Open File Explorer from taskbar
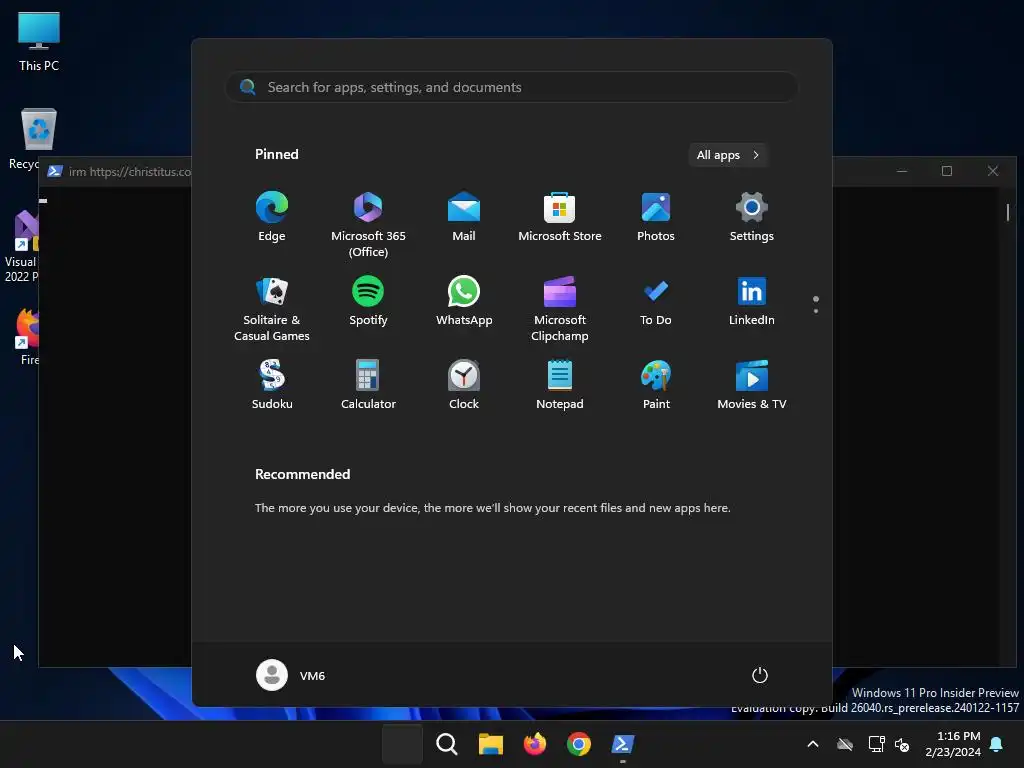Screen dimensions: 1024x768 490,744
